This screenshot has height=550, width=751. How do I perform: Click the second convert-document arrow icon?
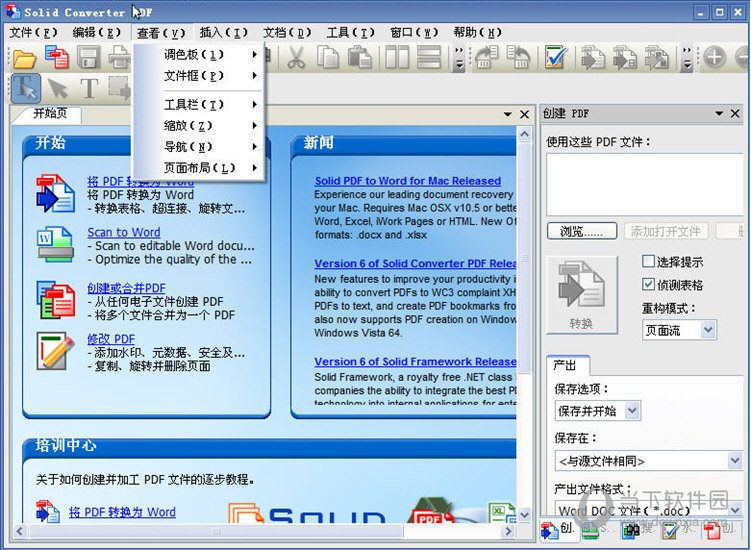click(625, 57)
